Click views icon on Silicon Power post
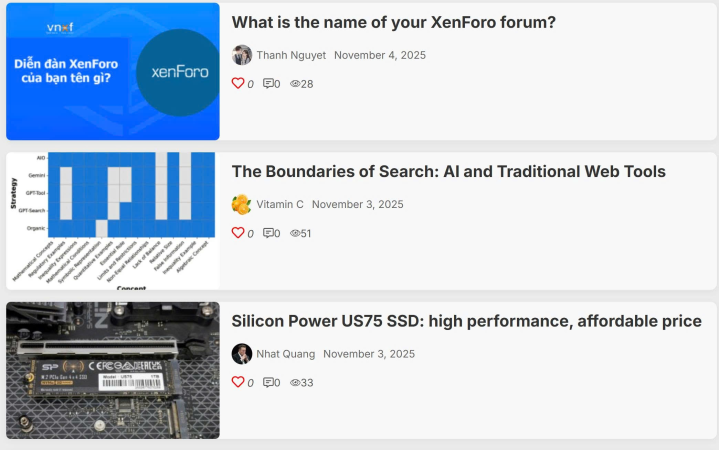The width and height of the screenshot is (719, 450). point(296,382)
